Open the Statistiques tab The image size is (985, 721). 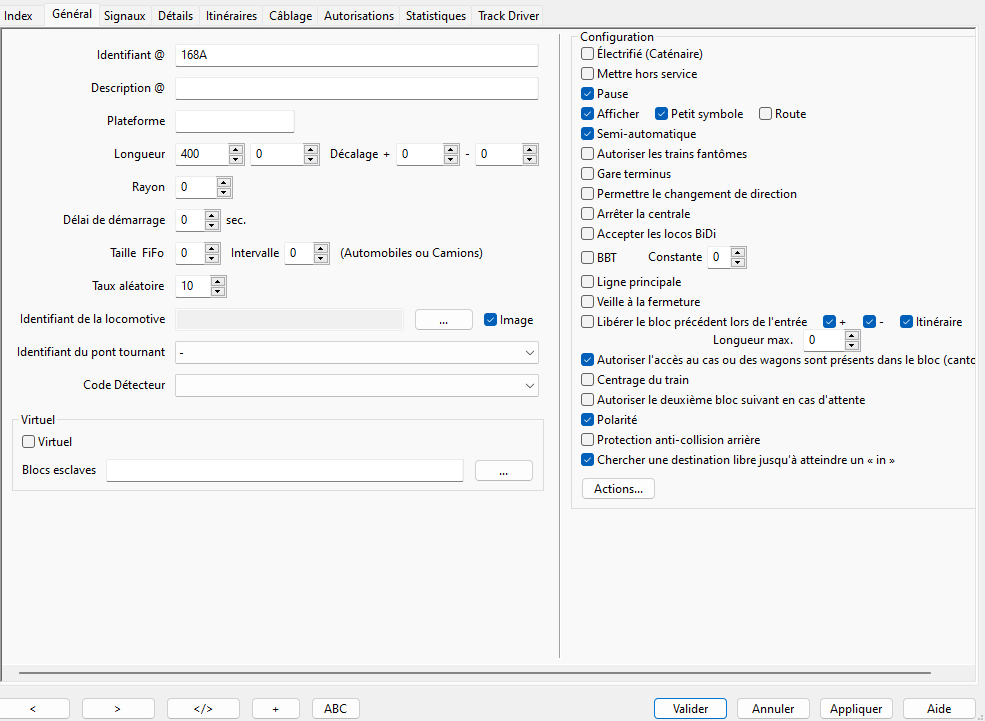pos(436,16)
